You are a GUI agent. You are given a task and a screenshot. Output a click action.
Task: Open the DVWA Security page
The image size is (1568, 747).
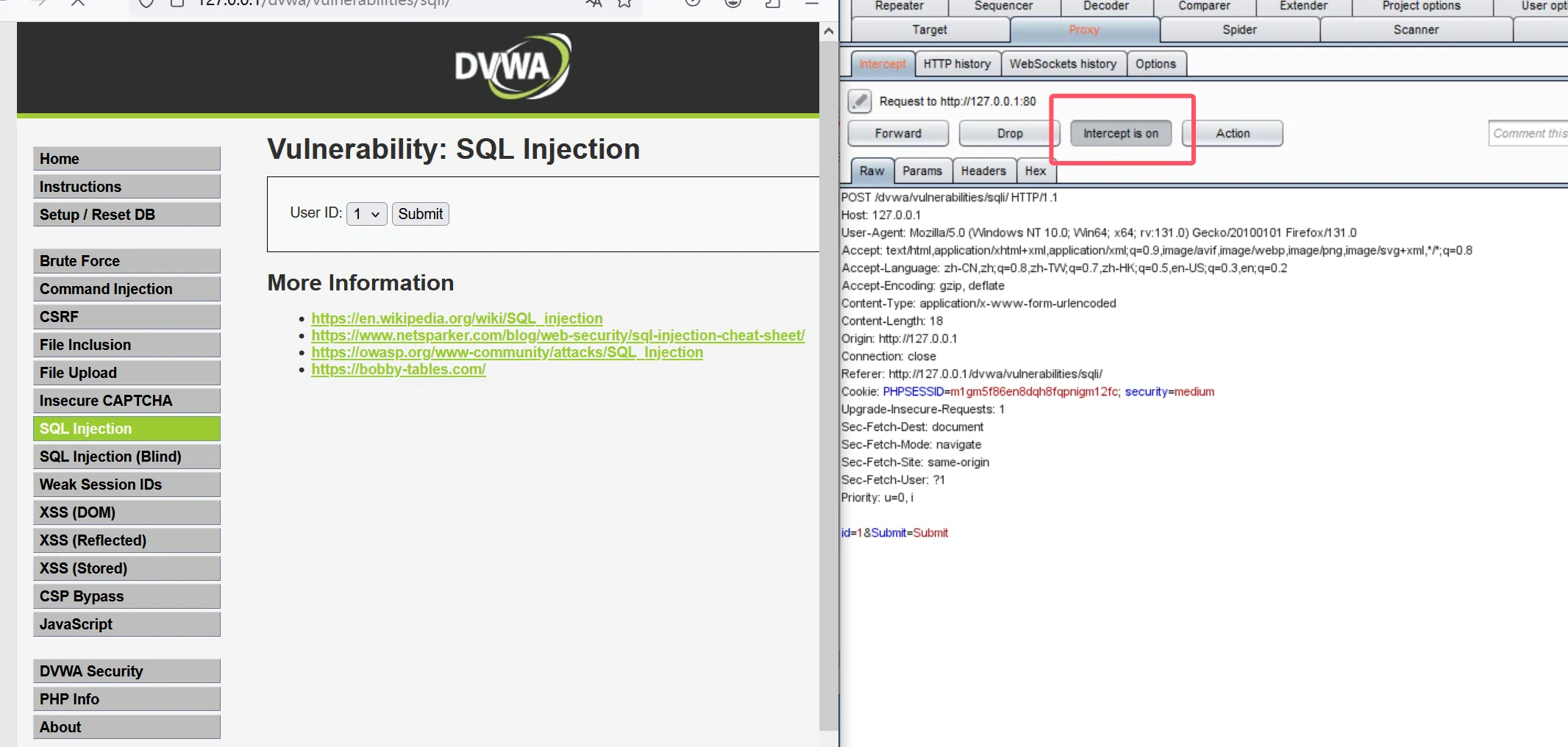pyautogui.click(x=126, y=671)
